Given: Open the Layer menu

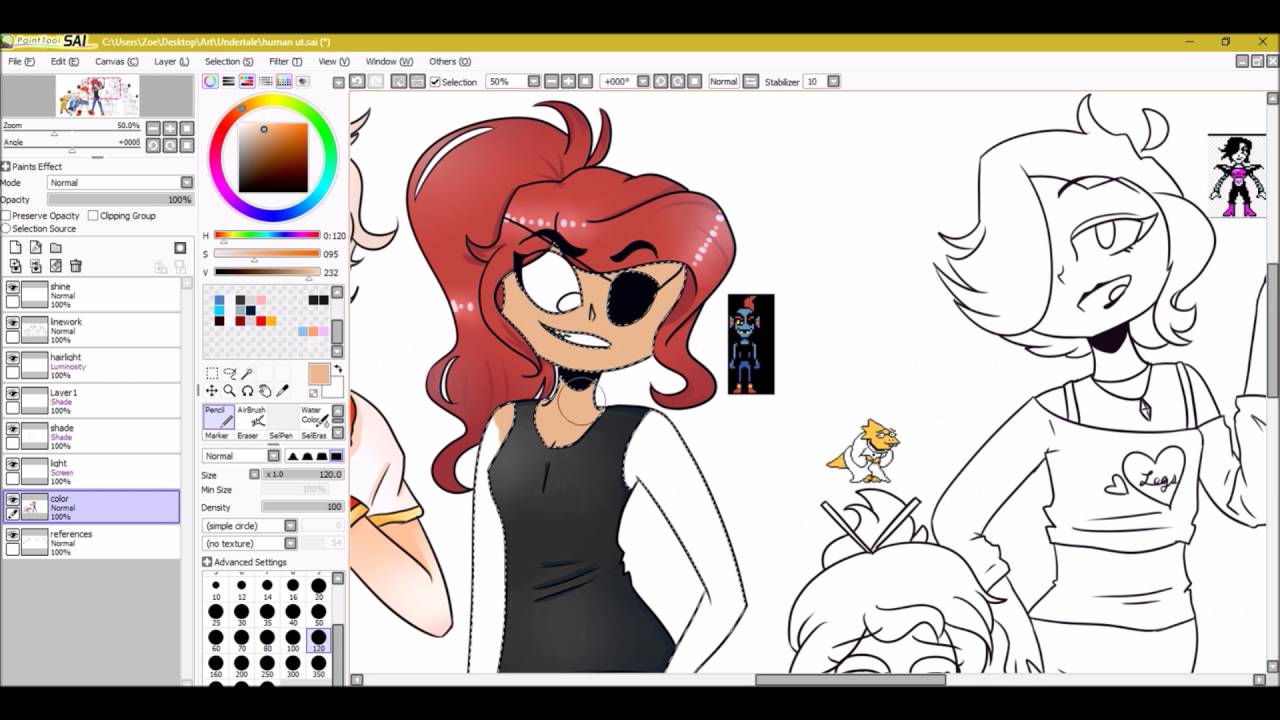Looking at the screenshot, I should 171,62.
